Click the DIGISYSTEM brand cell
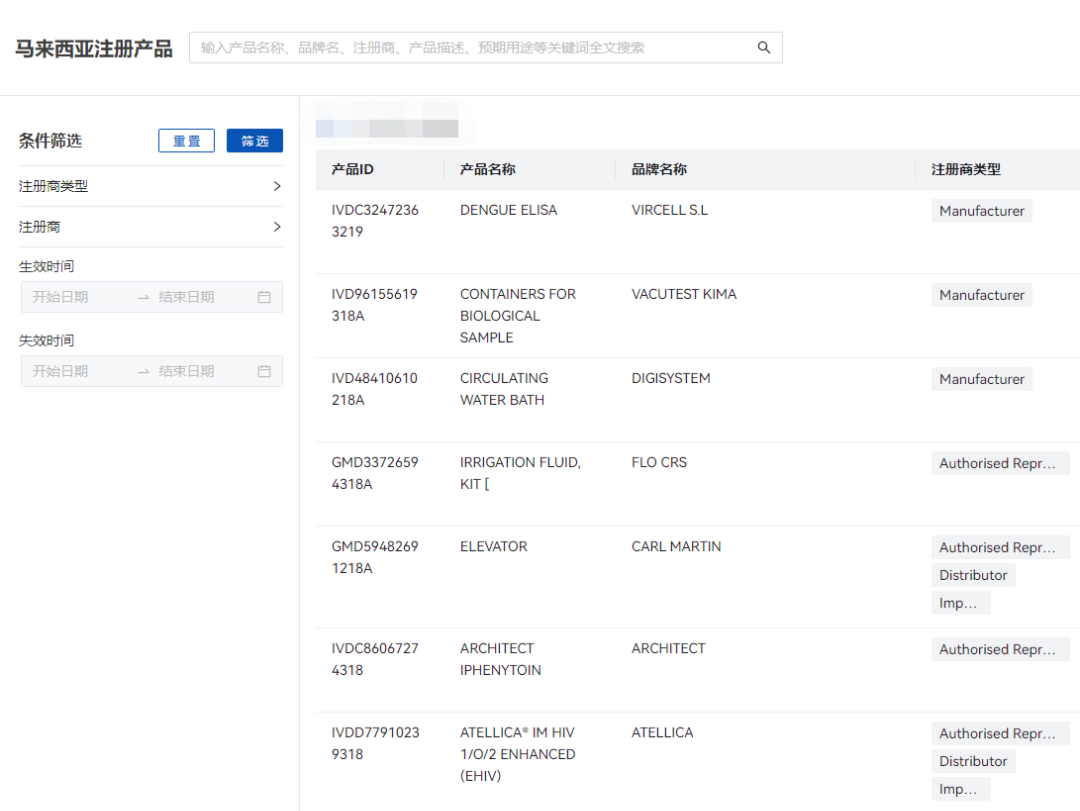The height and width of the screenshot is (811, 1080). pos(671,378)
